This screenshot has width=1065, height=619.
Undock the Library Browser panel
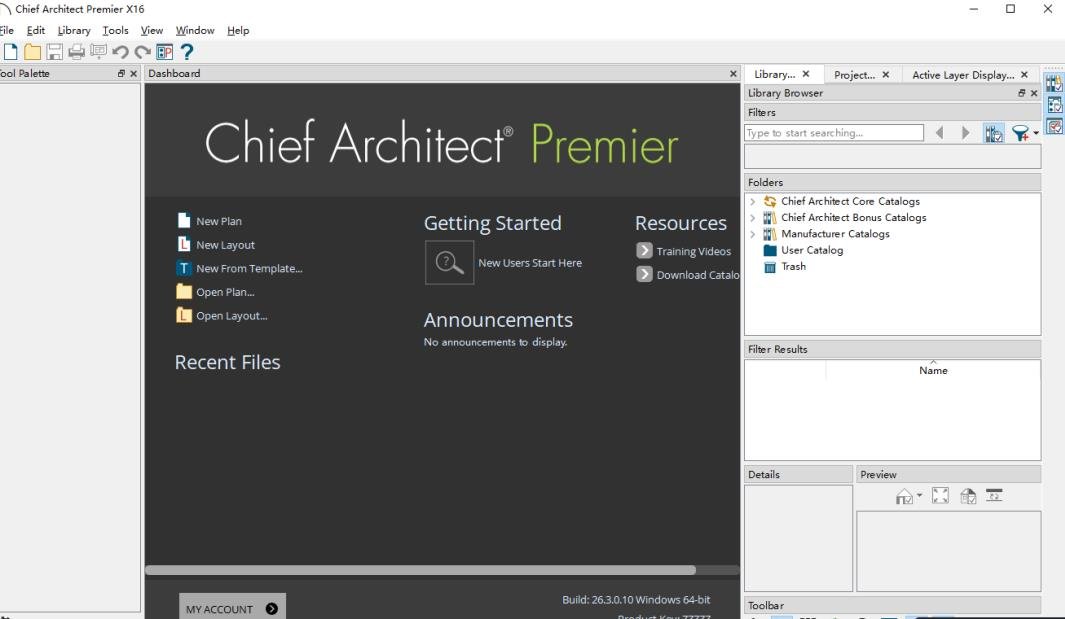point(1022,93)
